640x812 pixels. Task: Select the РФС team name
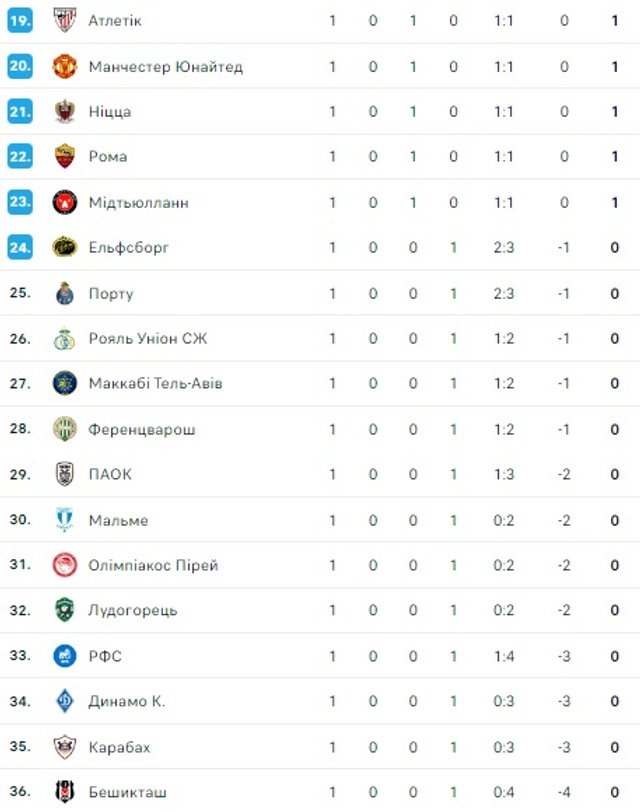pyautogui.click(x=105, y=656)
